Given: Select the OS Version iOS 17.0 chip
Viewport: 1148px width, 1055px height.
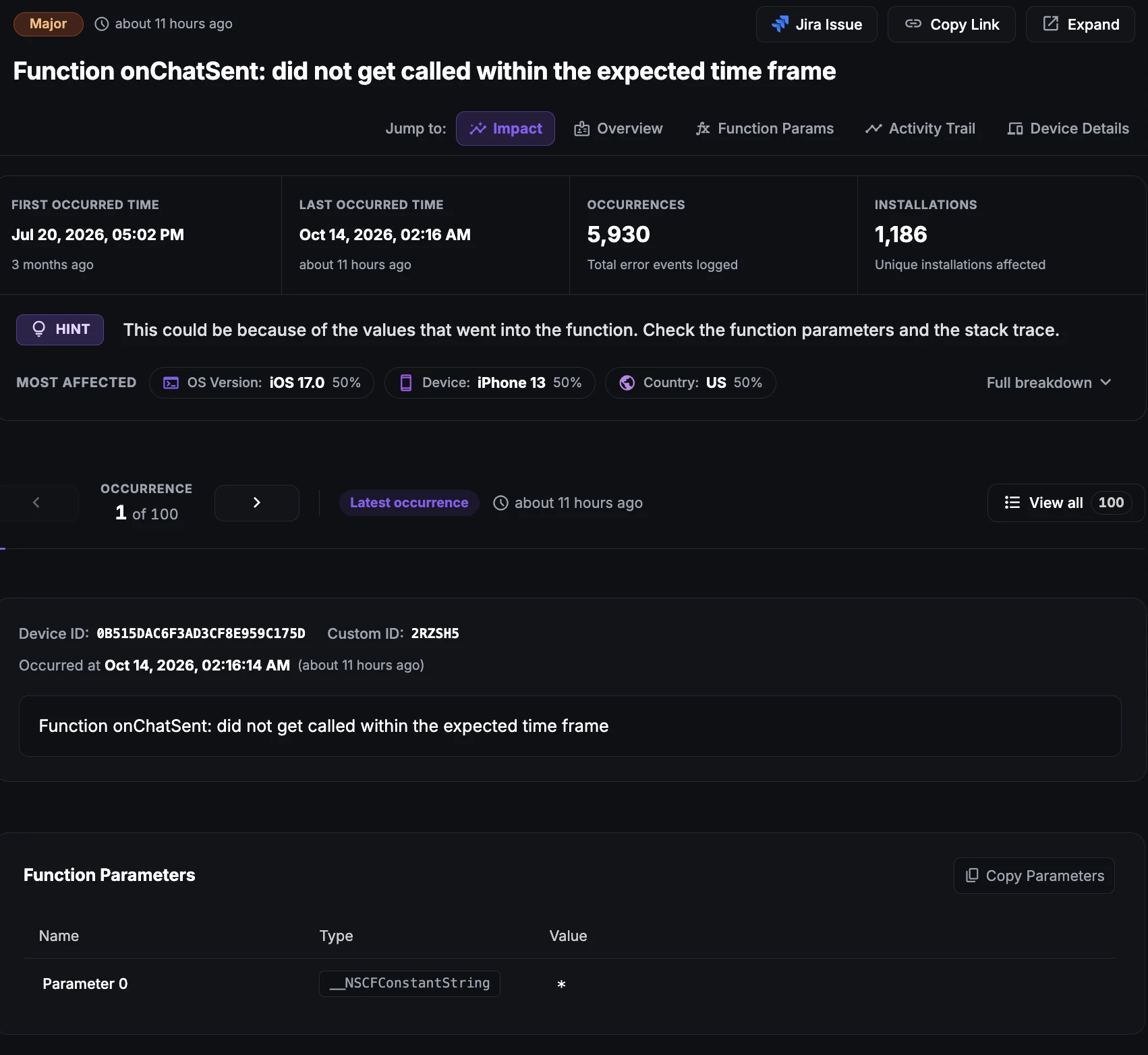Looking at the screenshot, I should coord(262,382).
